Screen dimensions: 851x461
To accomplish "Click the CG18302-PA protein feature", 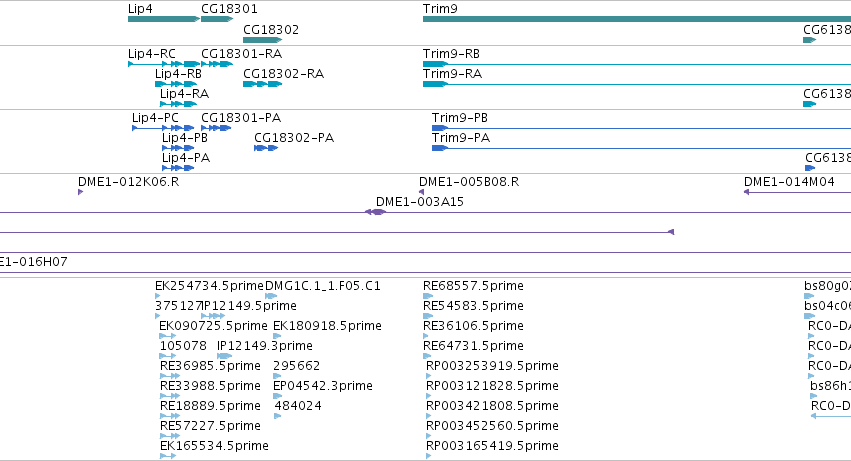I will click(x=266, y=148).
